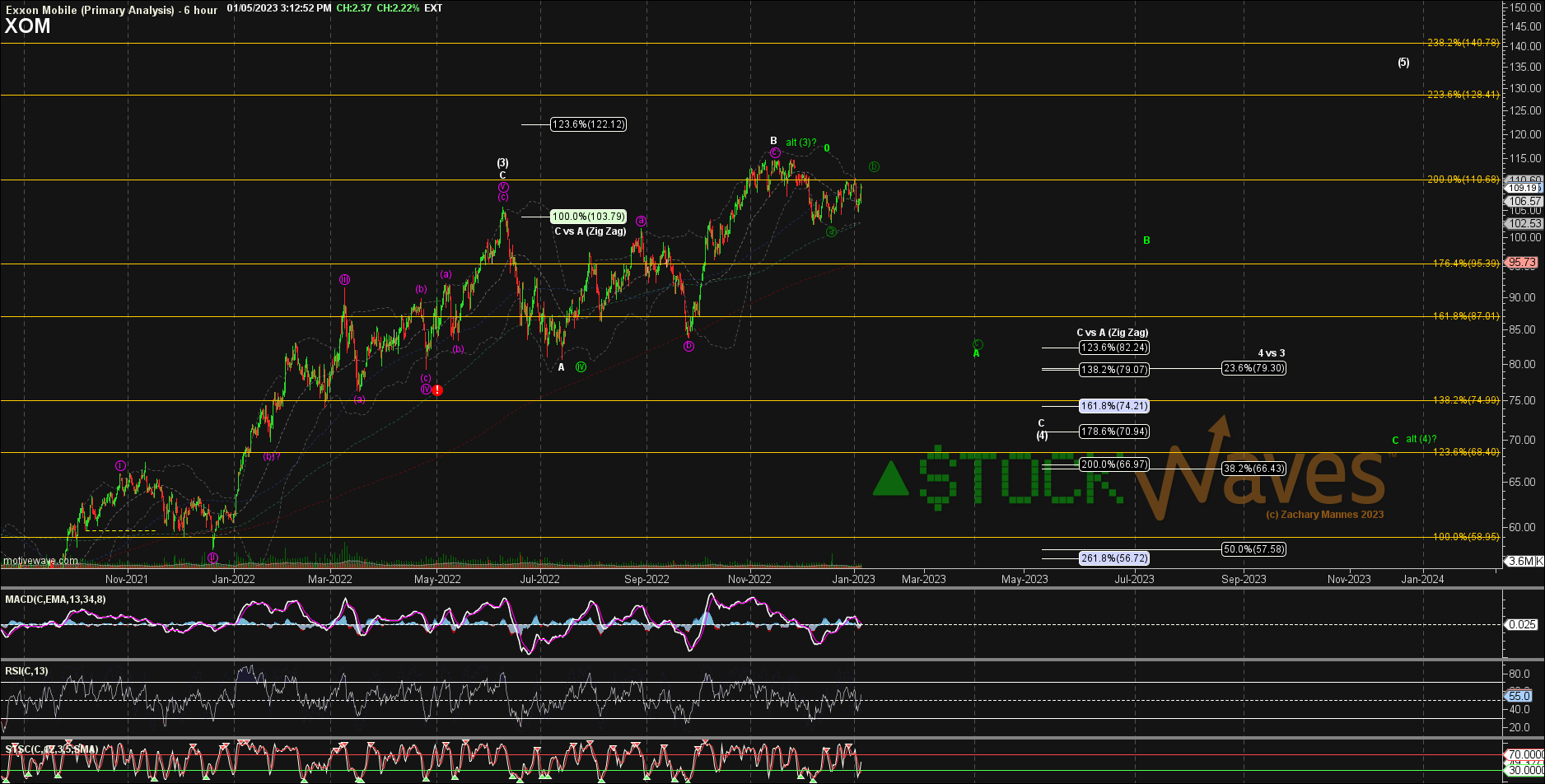
Task: Click the 38.2%(66.43) retracement label
Action: [x=1253, y=469]
